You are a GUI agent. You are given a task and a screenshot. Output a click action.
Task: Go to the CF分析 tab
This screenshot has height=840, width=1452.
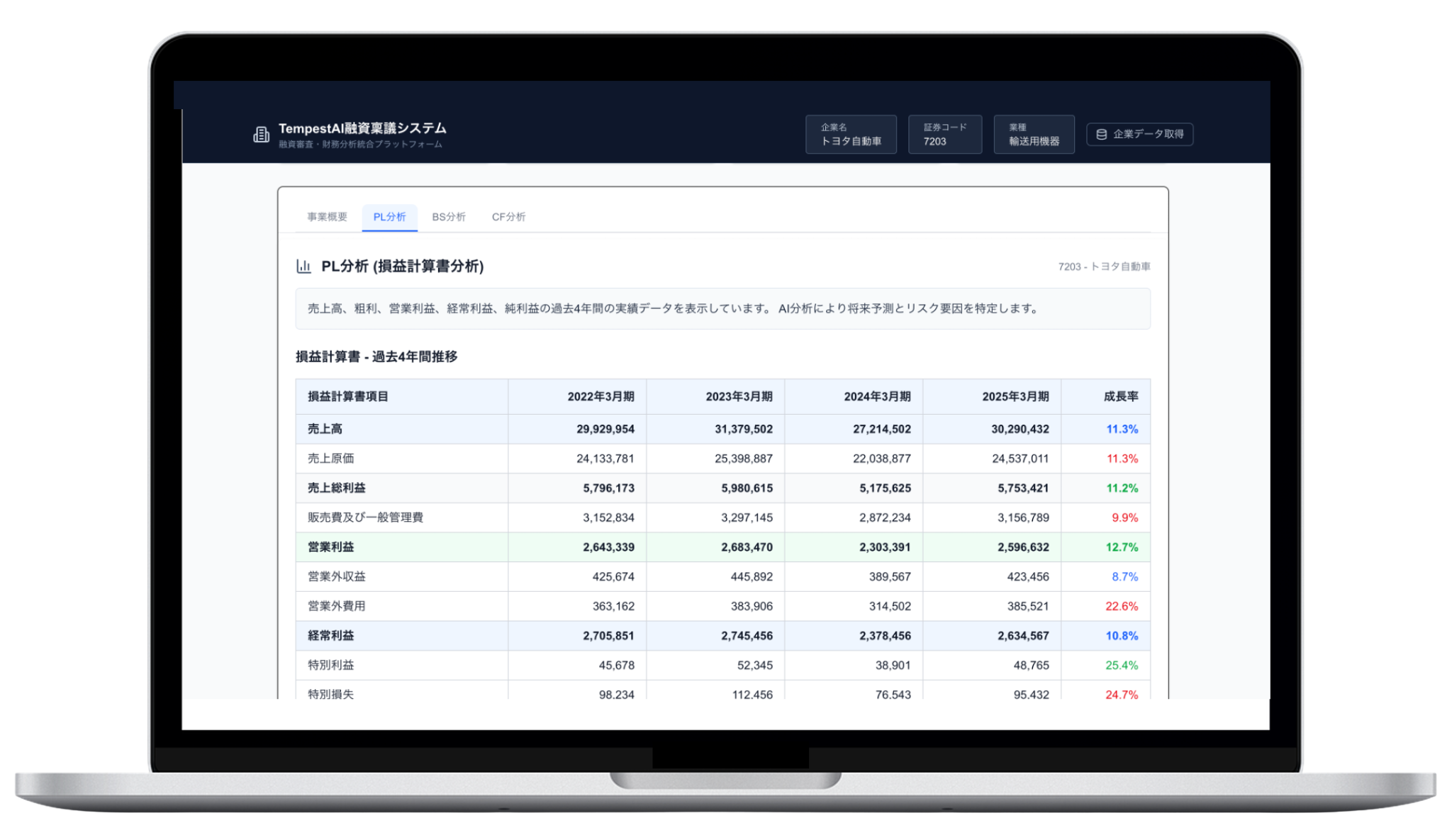[508, 217]
